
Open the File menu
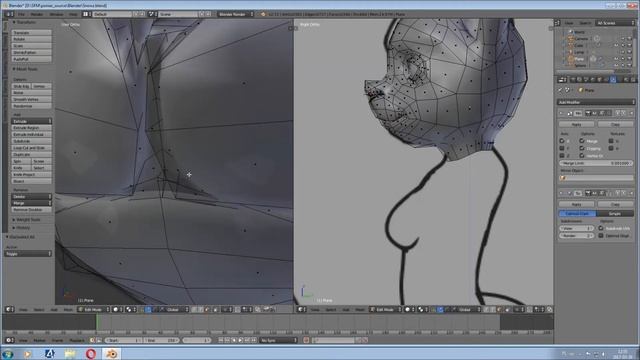[21, 14]
